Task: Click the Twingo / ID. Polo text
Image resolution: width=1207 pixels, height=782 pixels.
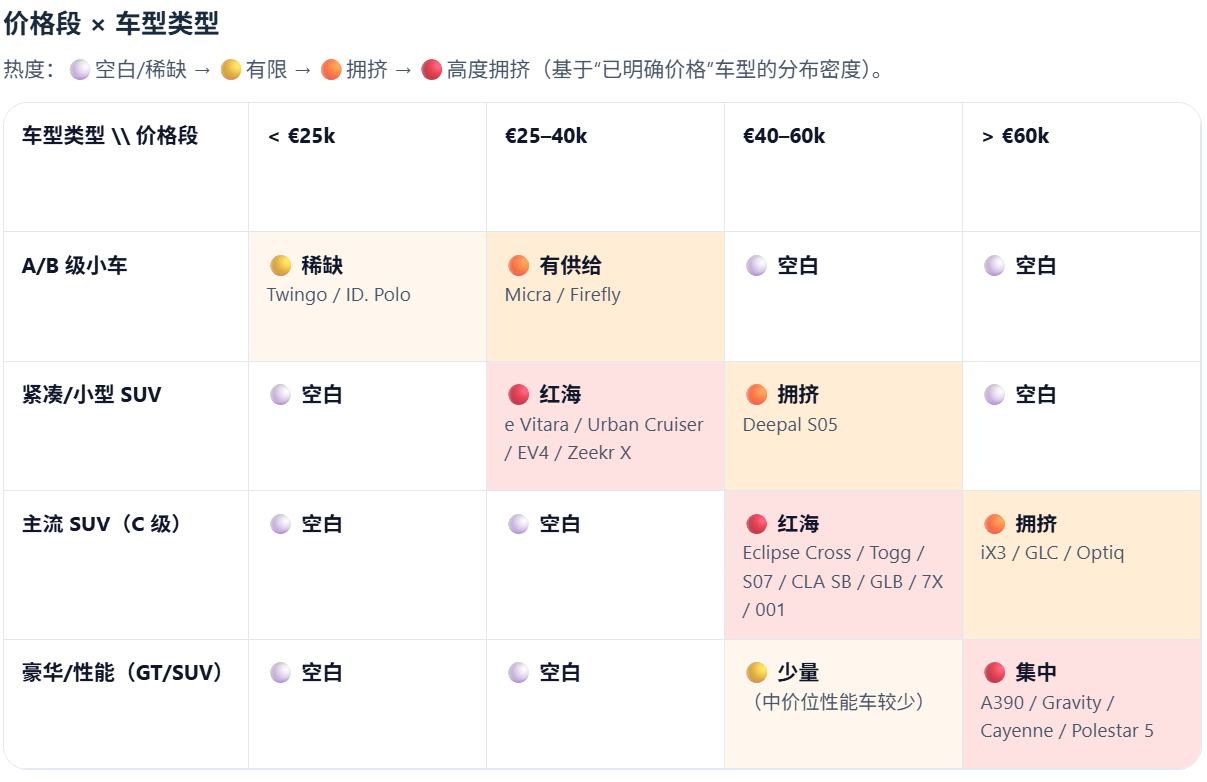Action: [x=338, y=295]
